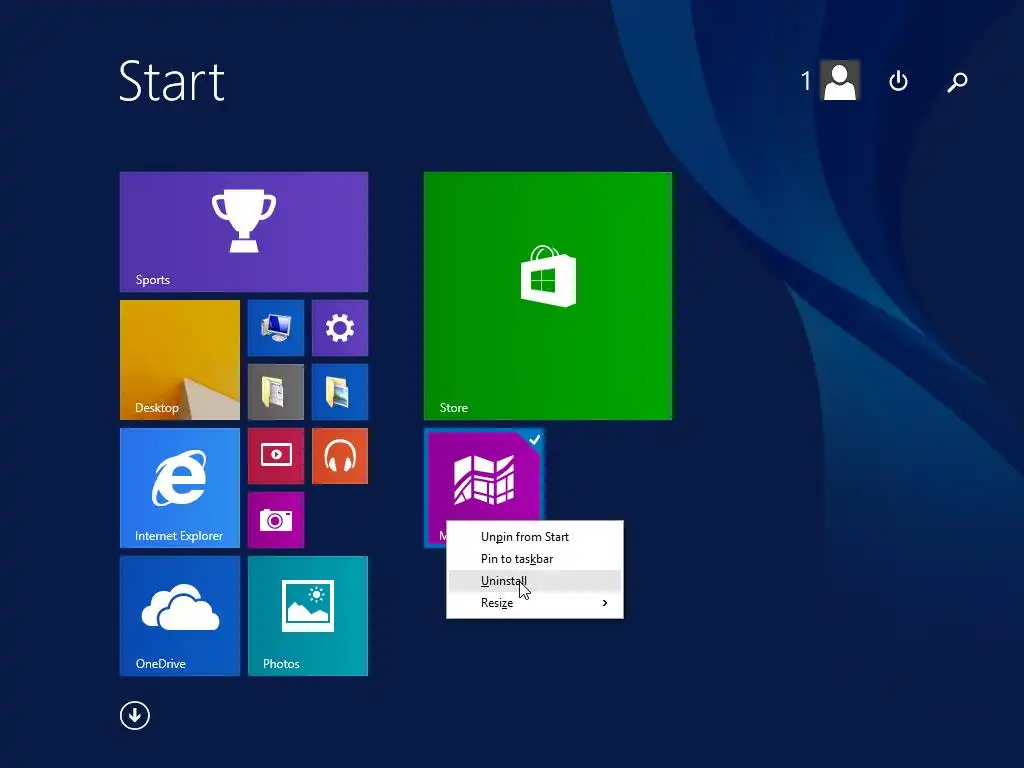
Task: Open the Desktop tile
Action: (180, 360)
